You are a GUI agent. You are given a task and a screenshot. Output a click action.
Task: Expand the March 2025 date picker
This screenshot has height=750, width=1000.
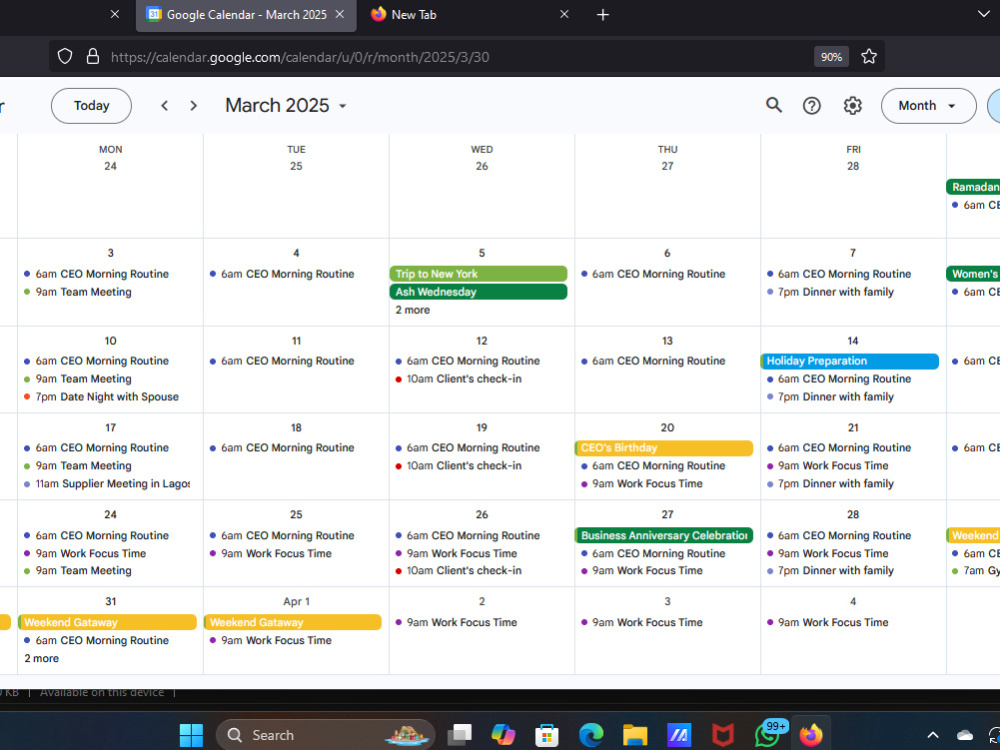[286, 106]
